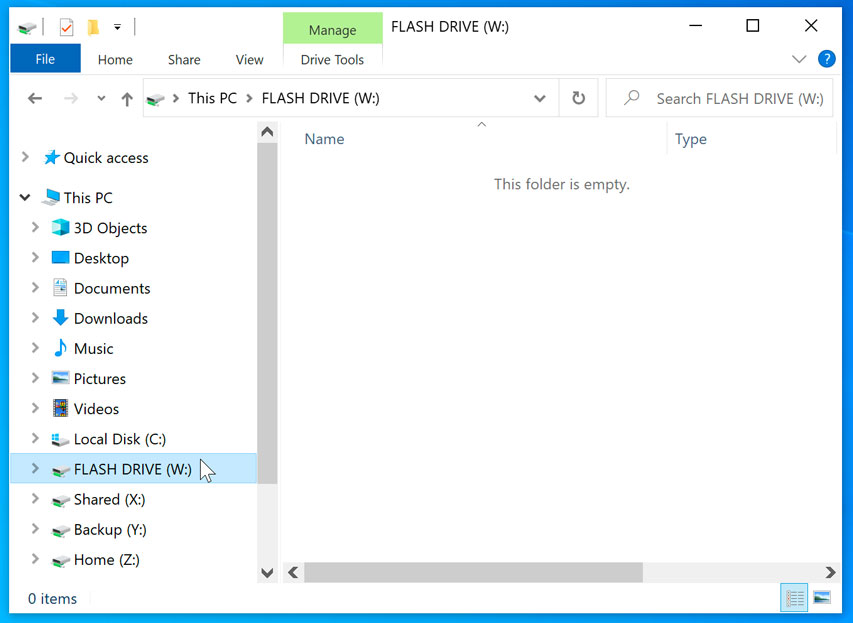Sort files by clicking the Name column header
The height and width of the screenshot is (623, 853).
[x=323, y=138]
